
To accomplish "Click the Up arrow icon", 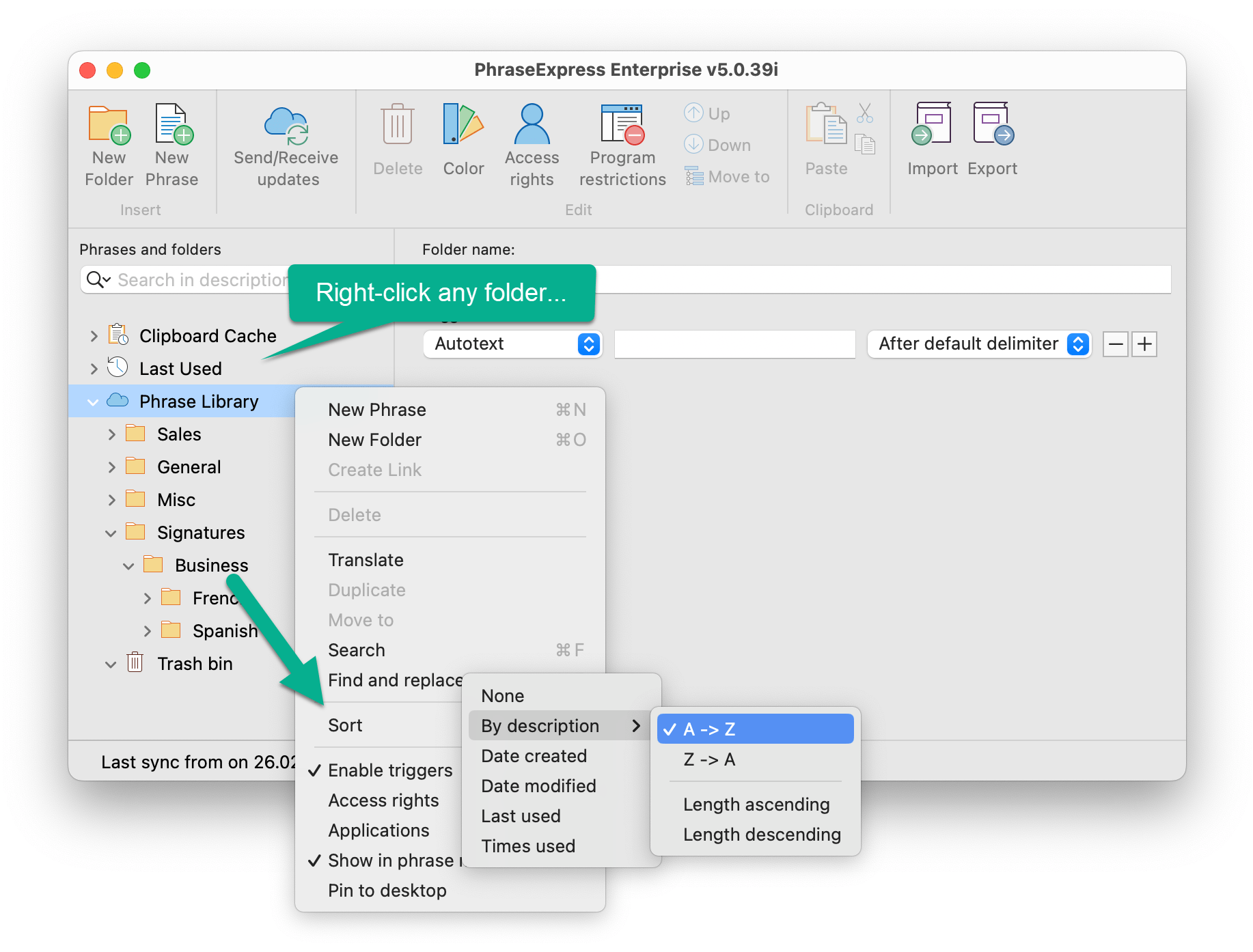I will (693, 113).
